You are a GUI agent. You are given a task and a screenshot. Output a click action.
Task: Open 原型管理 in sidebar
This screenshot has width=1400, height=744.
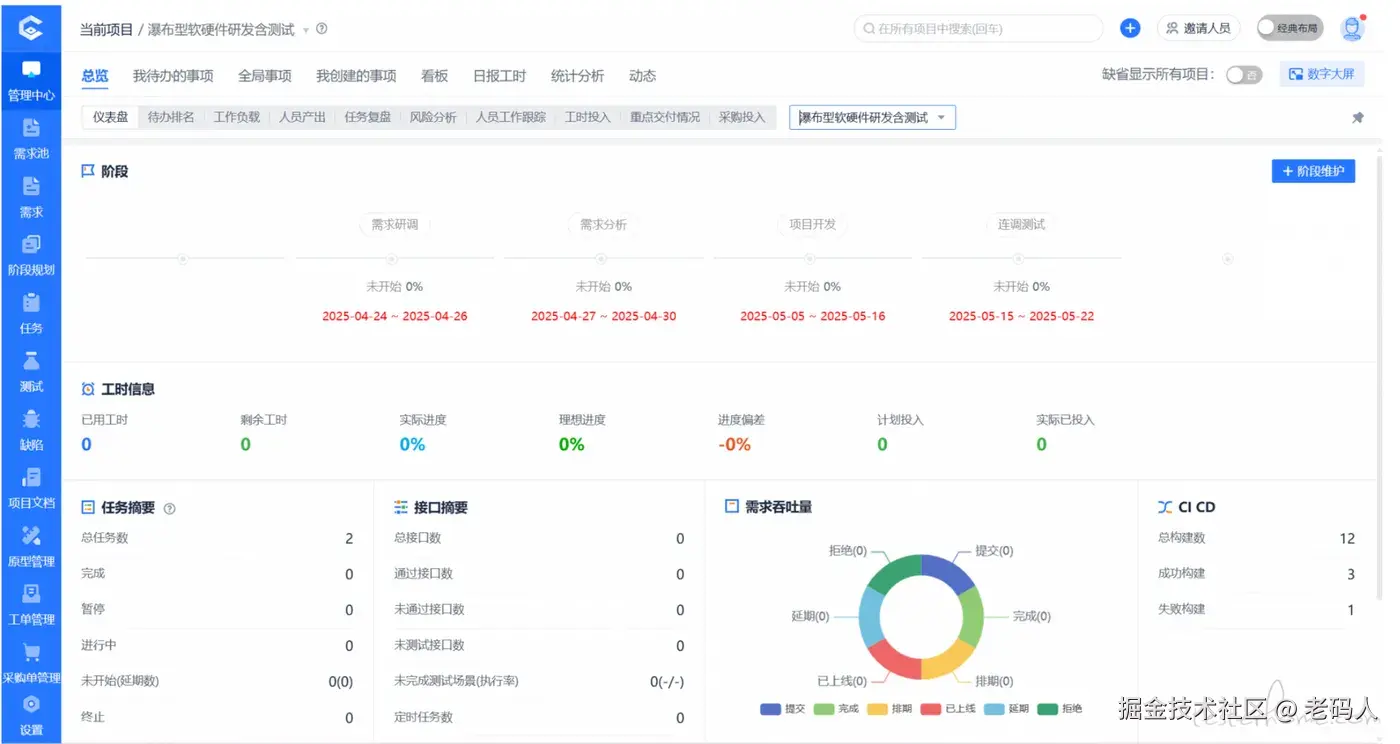[31, 547]
